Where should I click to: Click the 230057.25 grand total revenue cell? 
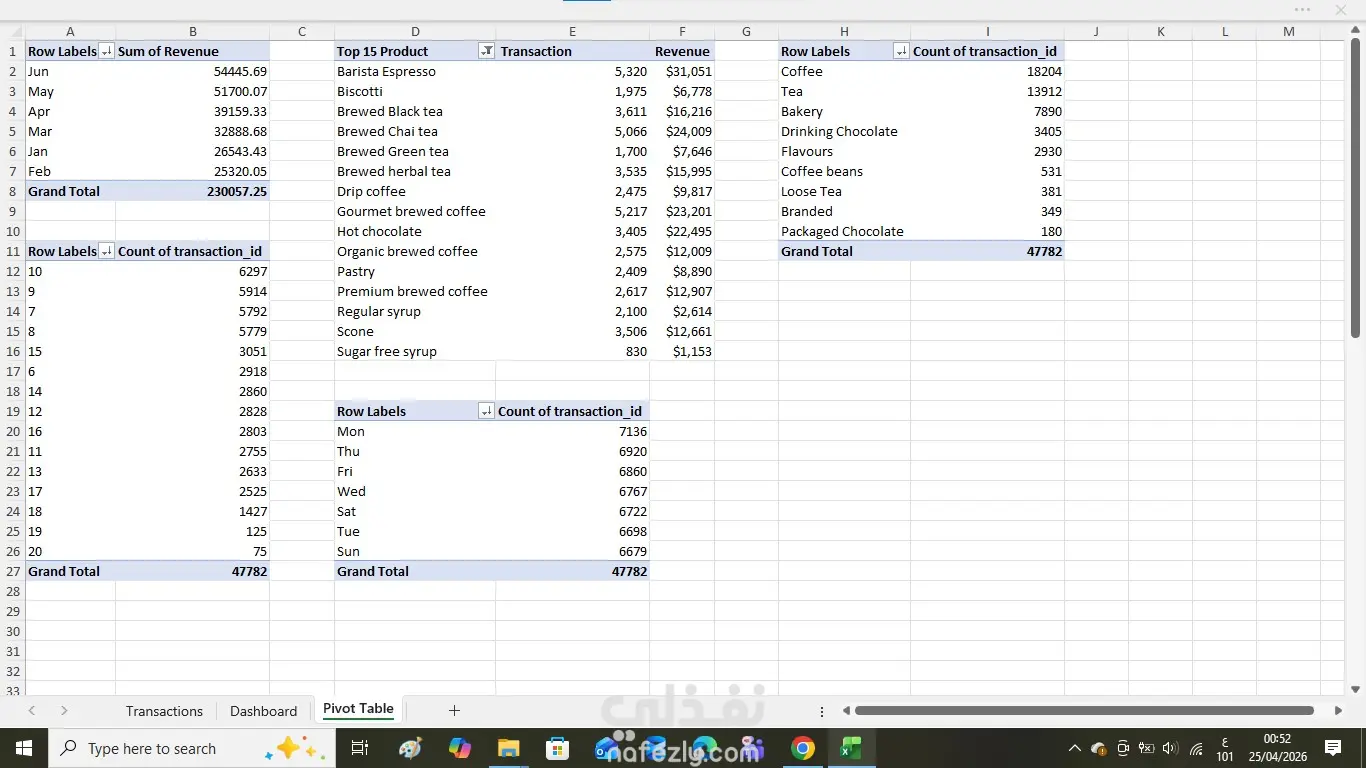pos(192,191)
